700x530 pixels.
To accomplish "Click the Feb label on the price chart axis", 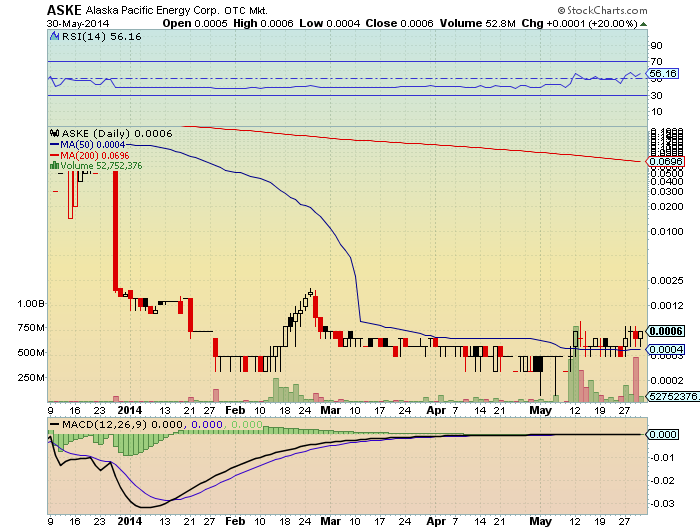I will 235,410.
